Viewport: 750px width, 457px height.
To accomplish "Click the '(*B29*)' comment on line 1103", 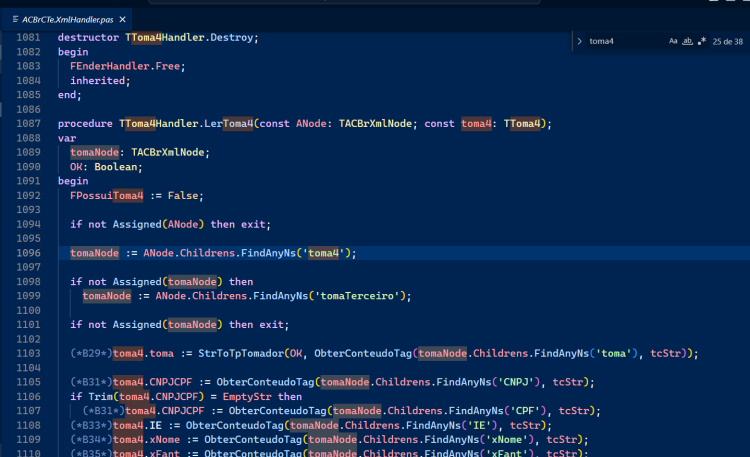I will click(x=91, y=353).
